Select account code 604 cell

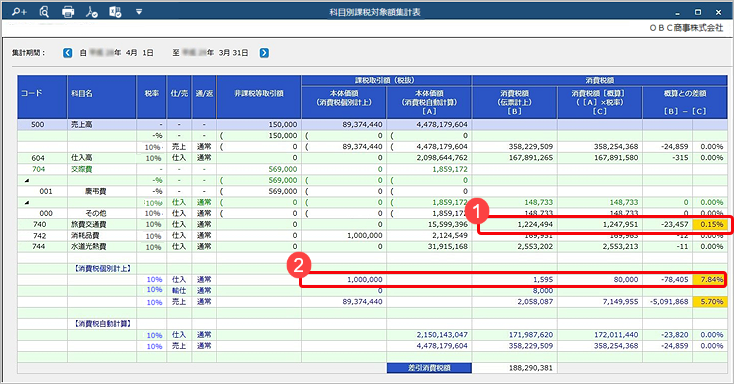point(38,158)
